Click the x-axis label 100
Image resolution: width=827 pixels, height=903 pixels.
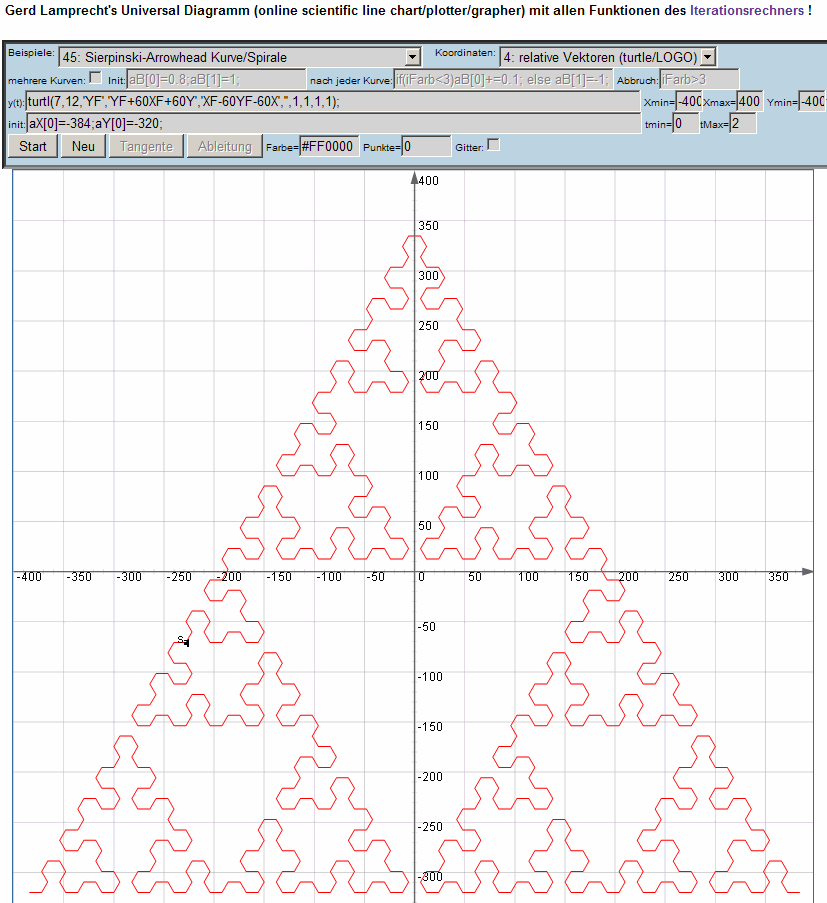pos(528,577)
